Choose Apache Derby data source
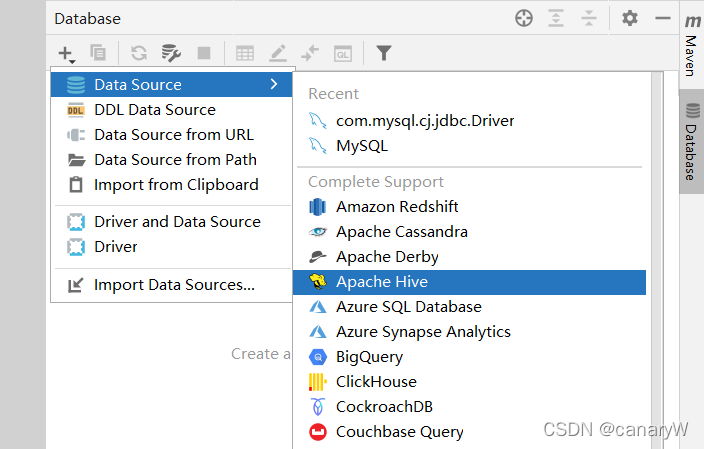The image size is (704, 449). pos(469,257)
